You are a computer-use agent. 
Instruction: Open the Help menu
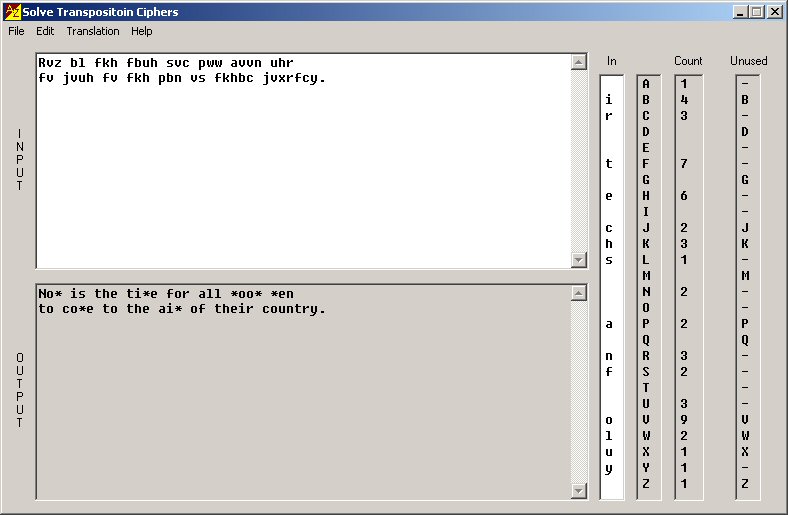tap(142, 31)
